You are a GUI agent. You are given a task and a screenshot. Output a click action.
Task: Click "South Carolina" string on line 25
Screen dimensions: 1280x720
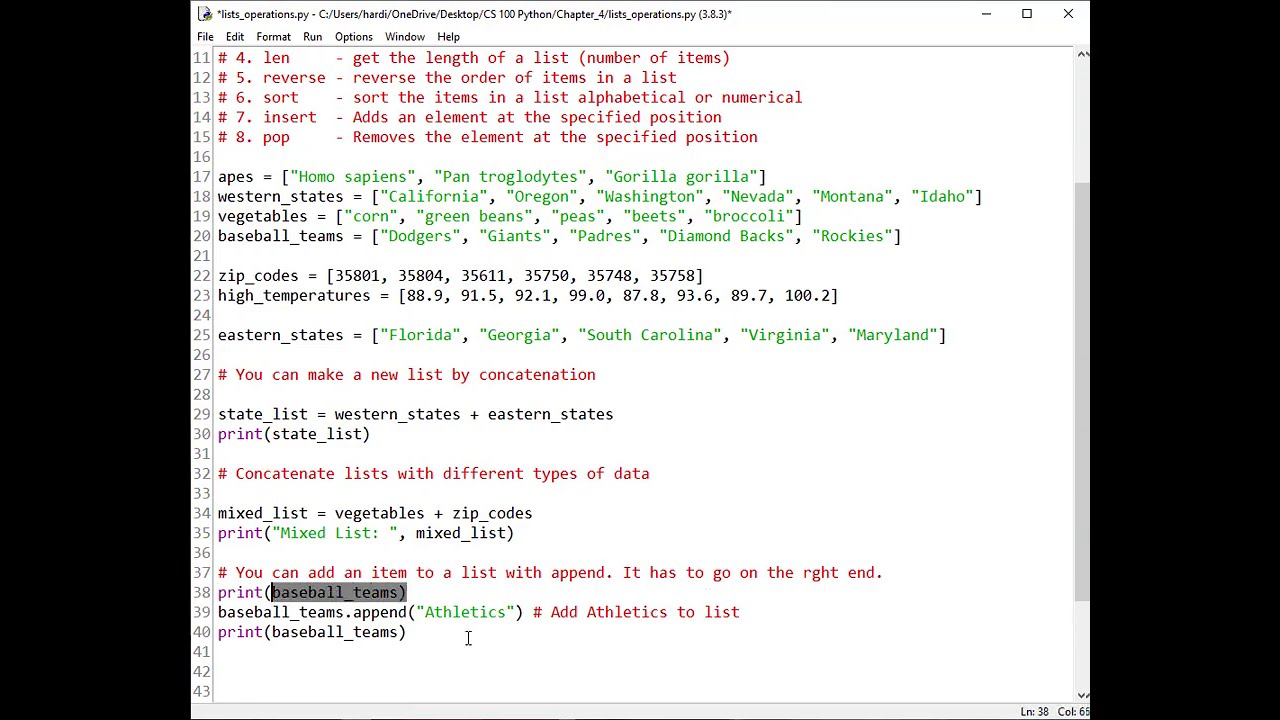650,336
